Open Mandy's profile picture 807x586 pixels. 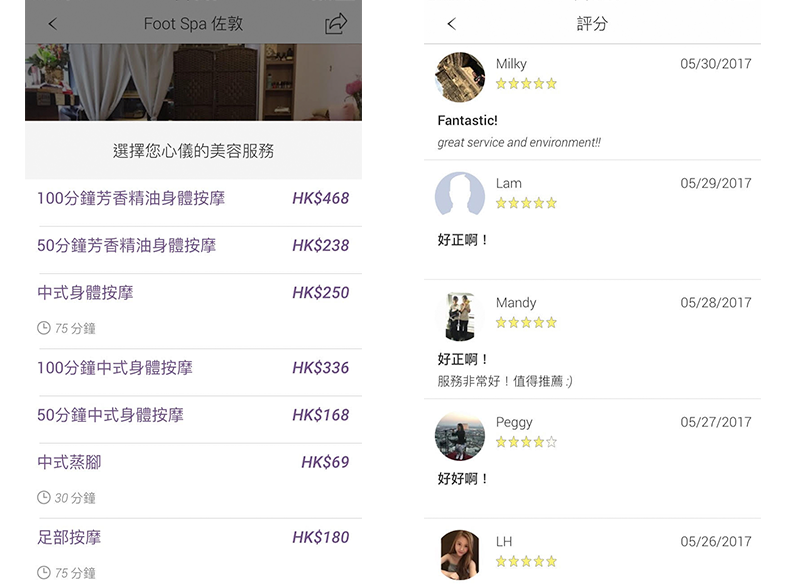[460, 316]
